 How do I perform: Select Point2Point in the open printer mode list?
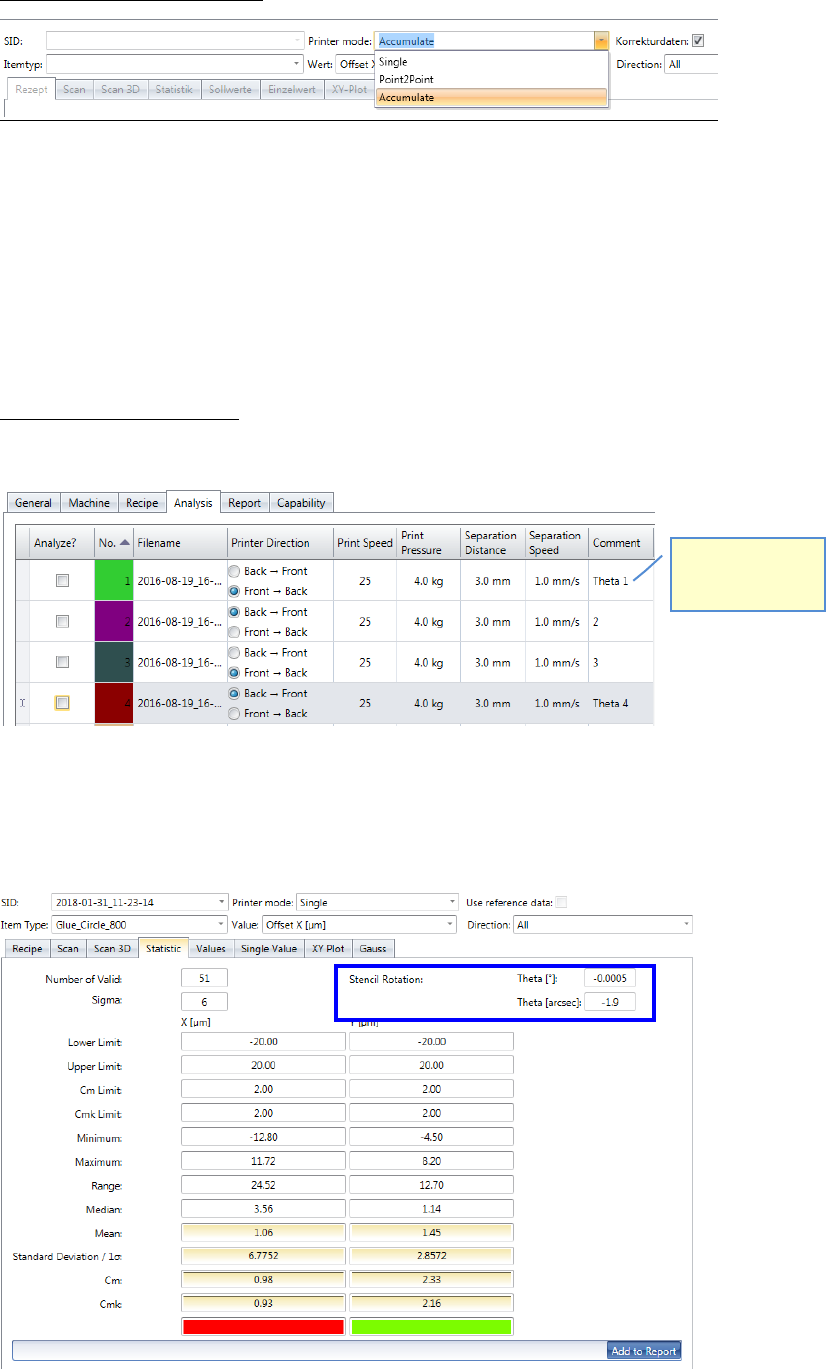406,79
